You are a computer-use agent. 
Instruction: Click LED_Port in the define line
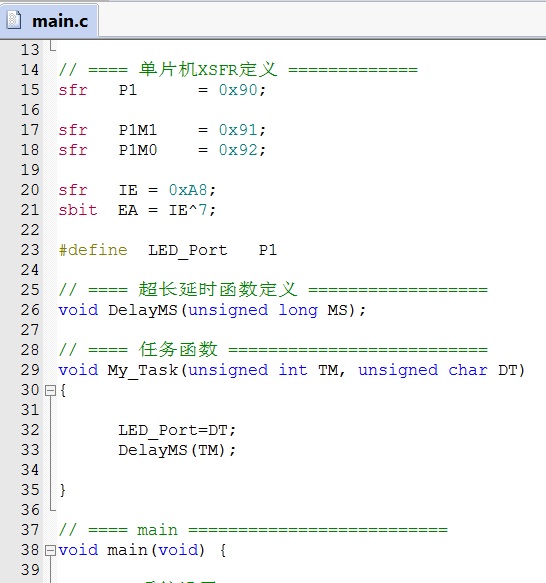(188, 251)
